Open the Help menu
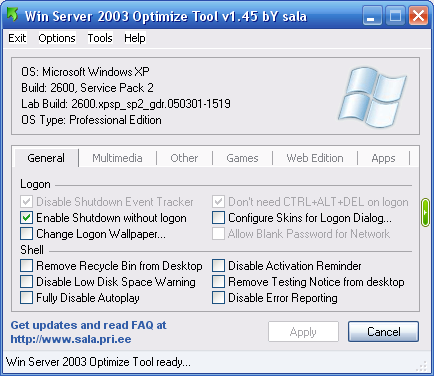The width and height of the screenshot is (434, 376). (x=135, y=38)
